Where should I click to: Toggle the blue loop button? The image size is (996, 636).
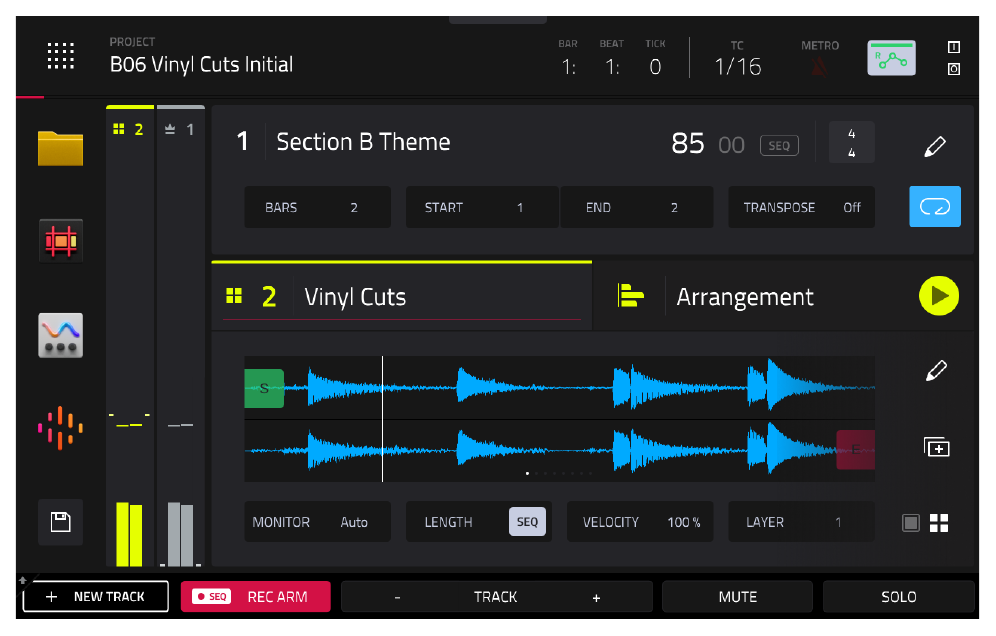(x=935, y=206)
